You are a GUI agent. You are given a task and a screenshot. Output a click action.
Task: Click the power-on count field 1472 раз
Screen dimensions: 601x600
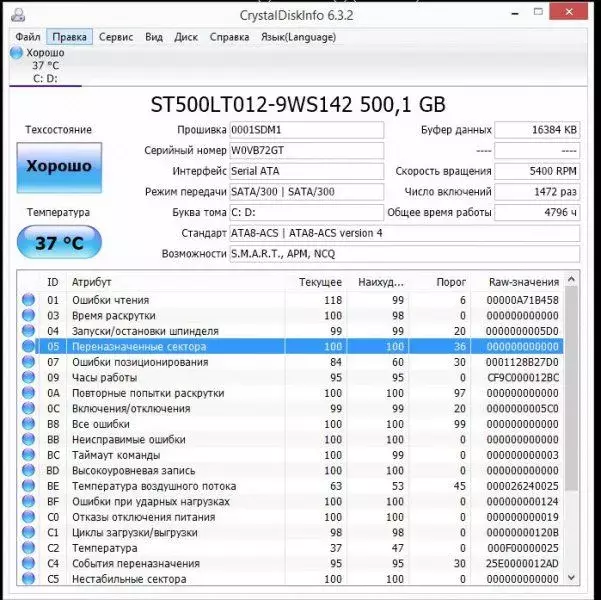pos(537,192)
